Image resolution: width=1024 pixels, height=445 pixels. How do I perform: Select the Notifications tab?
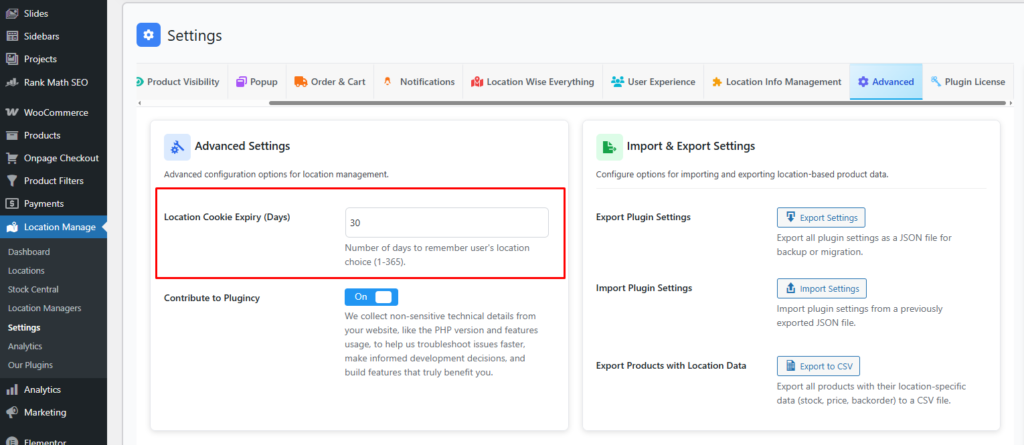[418, 82]
